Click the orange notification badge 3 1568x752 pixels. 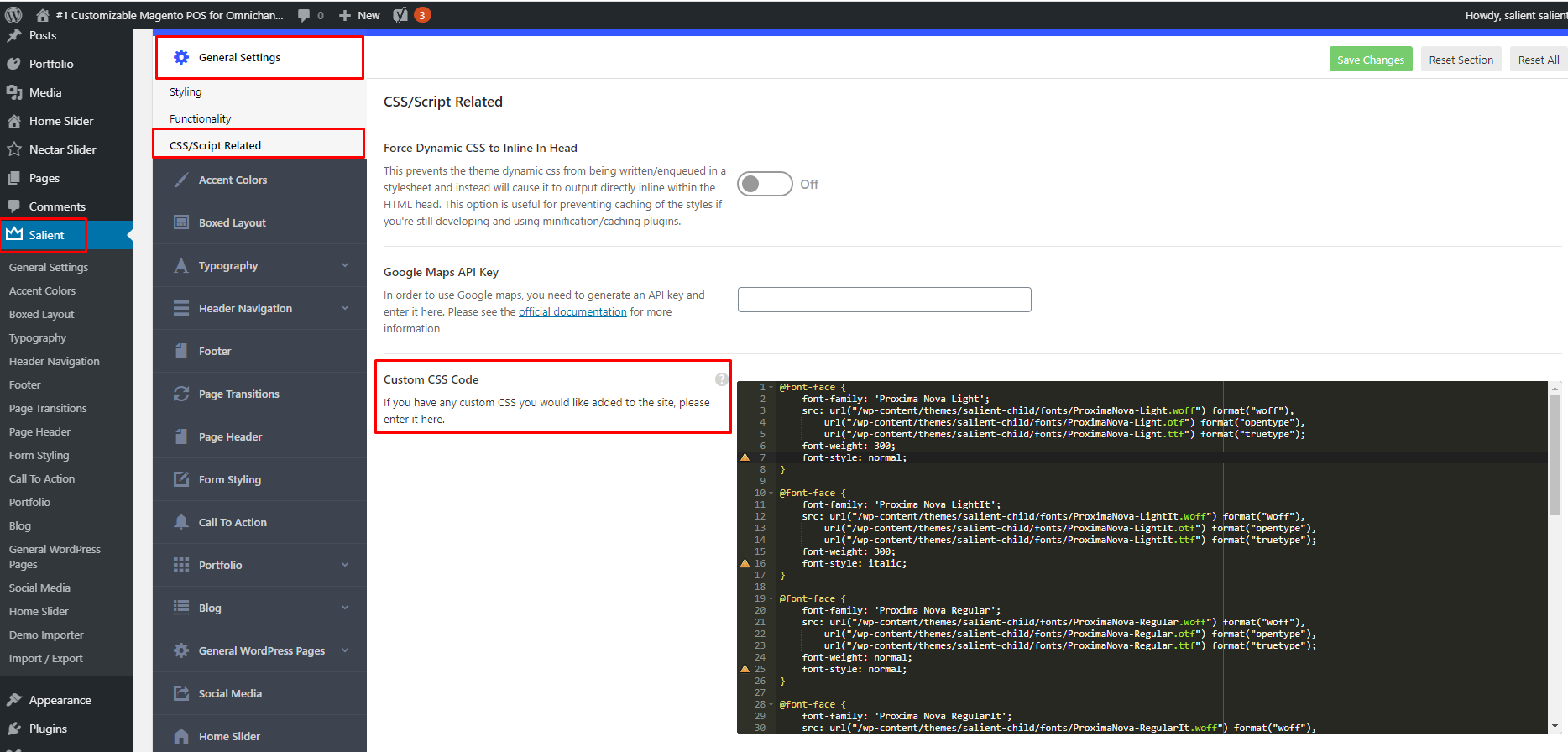[423, 15]
